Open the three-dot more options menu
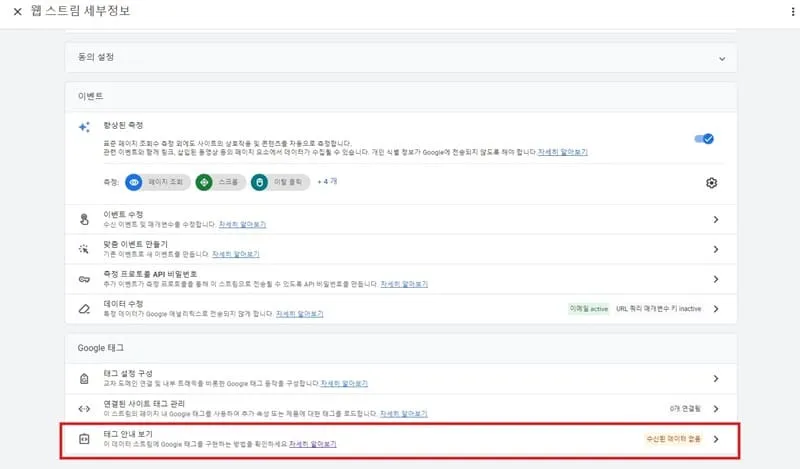The width and height of the screenshot is (800, 469). [x=792, y=11]
